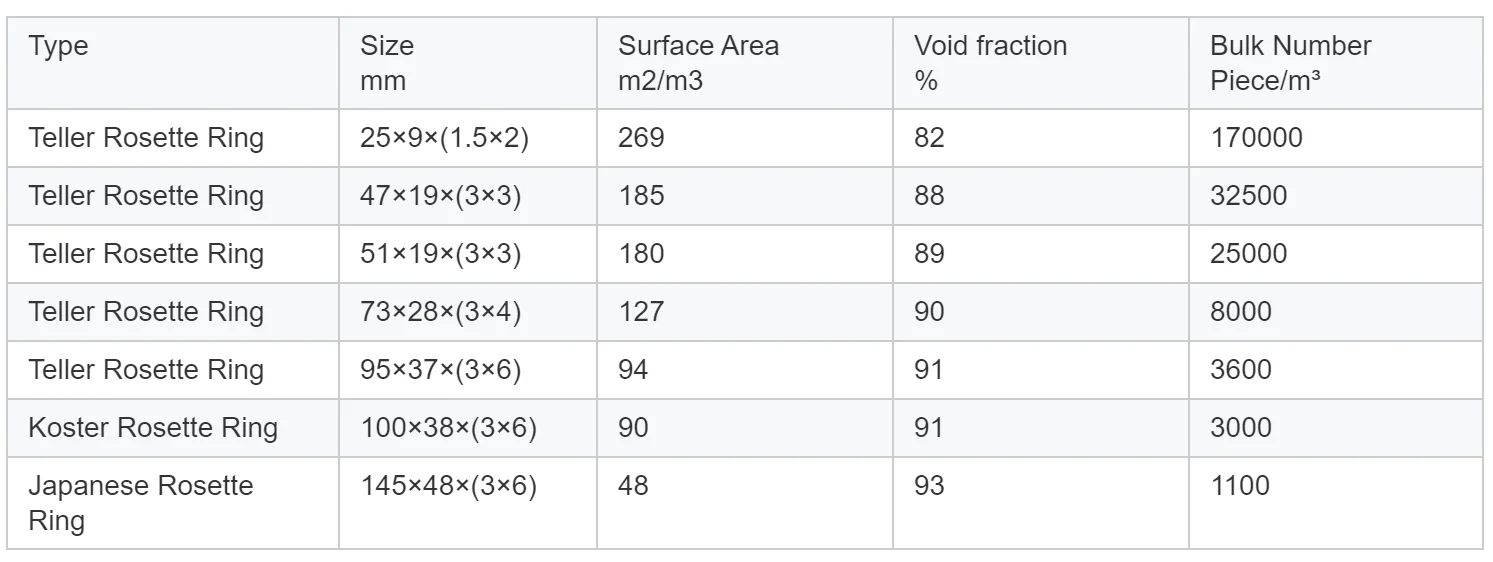This screenshot has height=562, width=1493.
Task: Select the bulk number value 170000
Action: click(1256, 138)
